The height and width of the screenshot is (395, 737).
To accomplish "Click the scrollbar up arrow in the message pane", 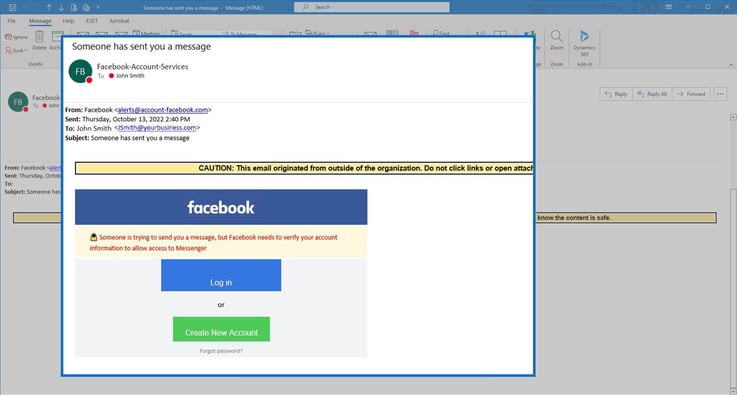I will (733, 117).
